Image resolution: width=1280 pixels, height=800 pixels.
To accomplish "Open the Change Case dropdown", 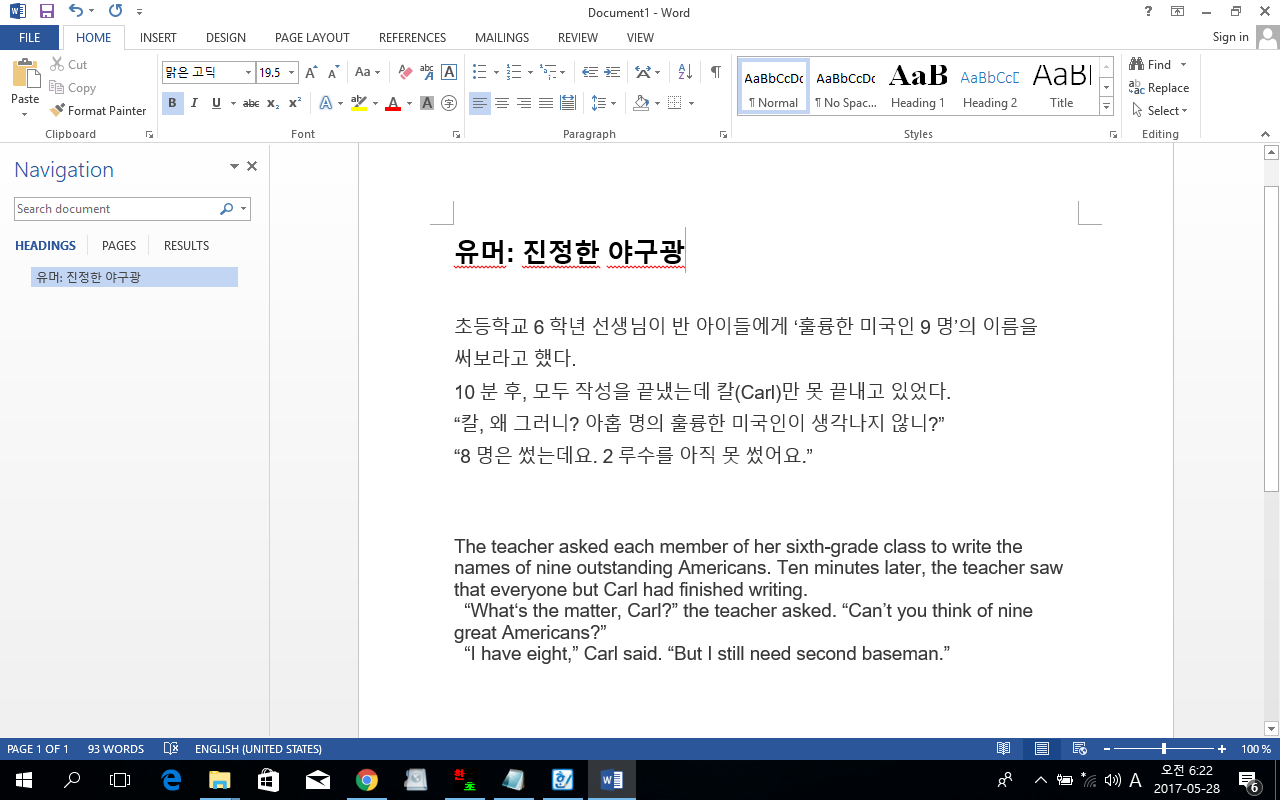I will [x=367, y=72].
